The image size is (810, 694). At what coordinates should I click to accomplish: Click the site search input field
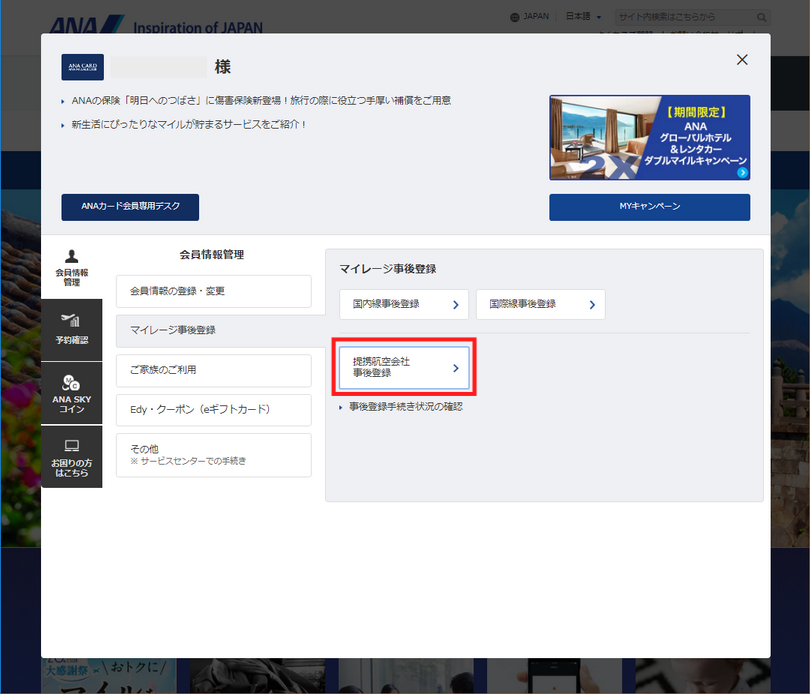pyautogui.click(x=685, y=17)
